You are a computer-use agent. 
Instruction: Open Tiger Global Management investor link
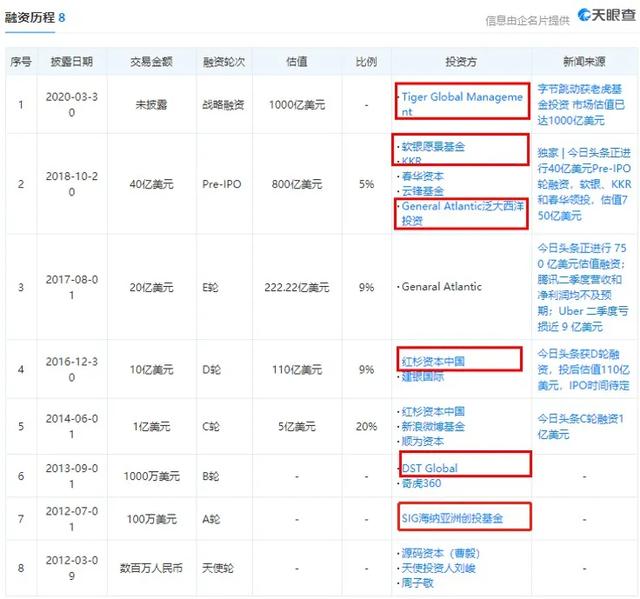click(462, 104)
